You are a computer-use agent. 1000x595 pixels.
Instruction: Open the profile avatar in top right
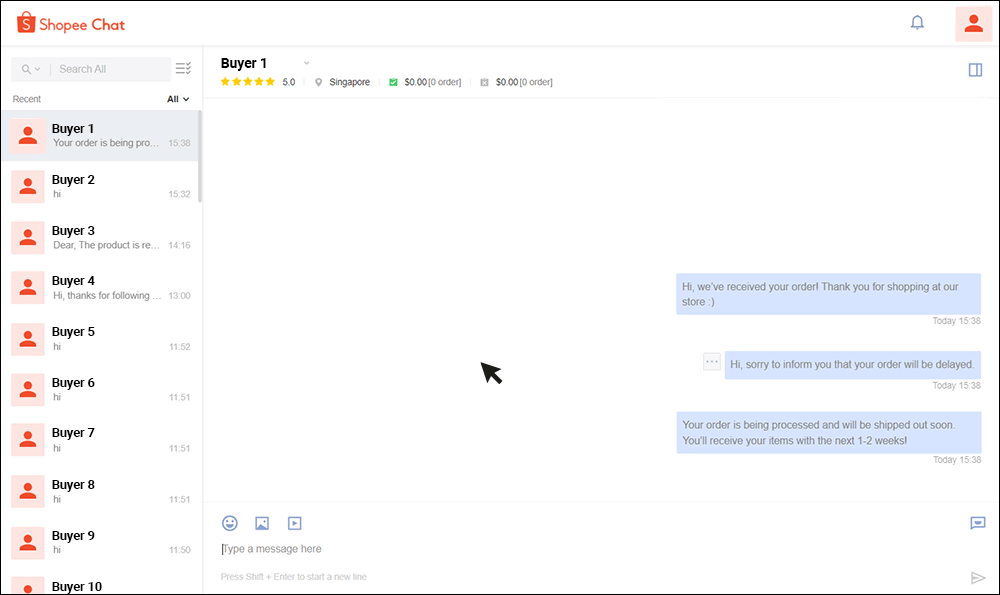(x=973, y=22)
